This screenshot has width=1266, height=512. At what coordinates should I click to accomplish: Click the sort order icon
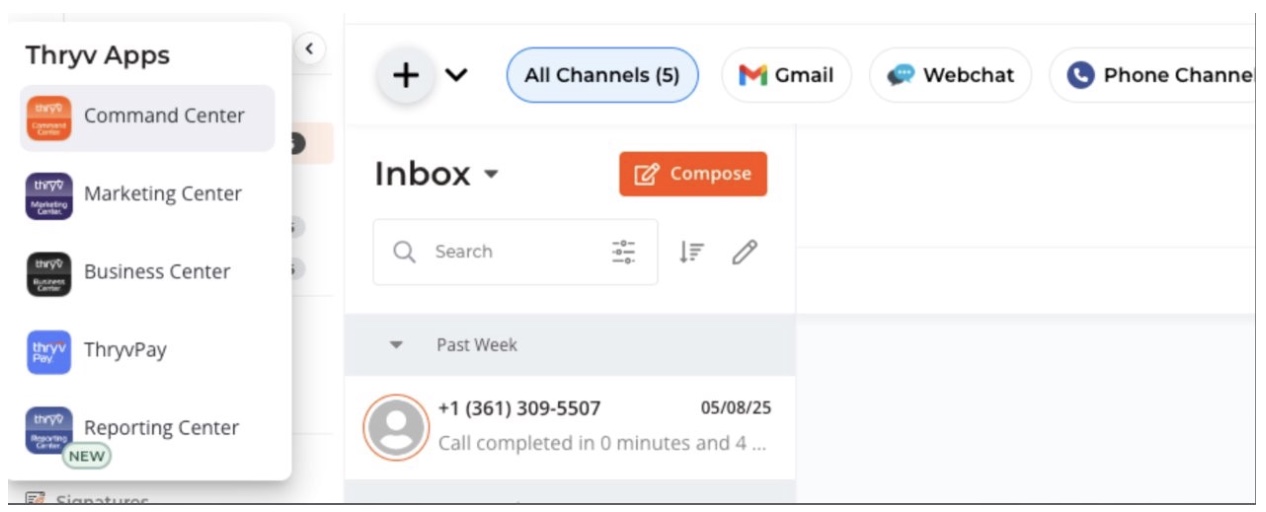[691, 252]
